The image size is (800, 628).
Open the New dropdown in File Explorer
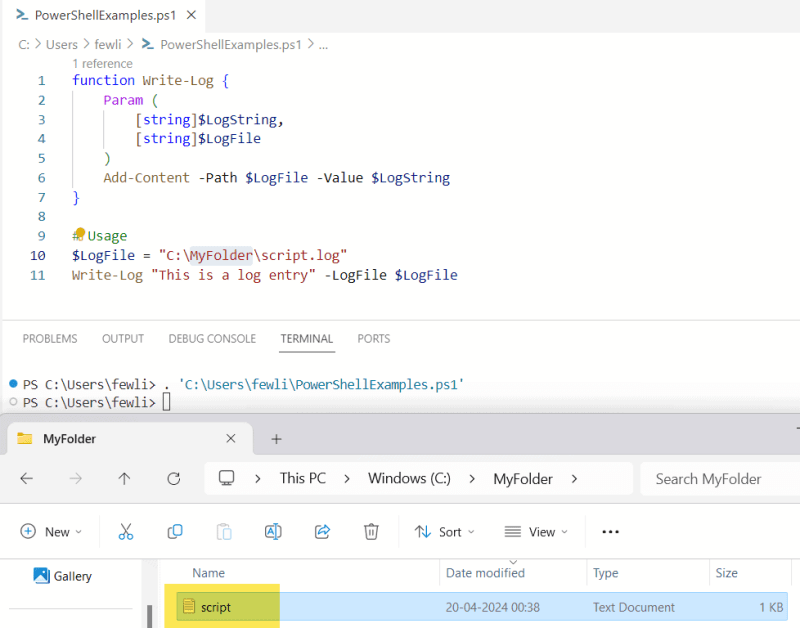[x=52, y=531]
